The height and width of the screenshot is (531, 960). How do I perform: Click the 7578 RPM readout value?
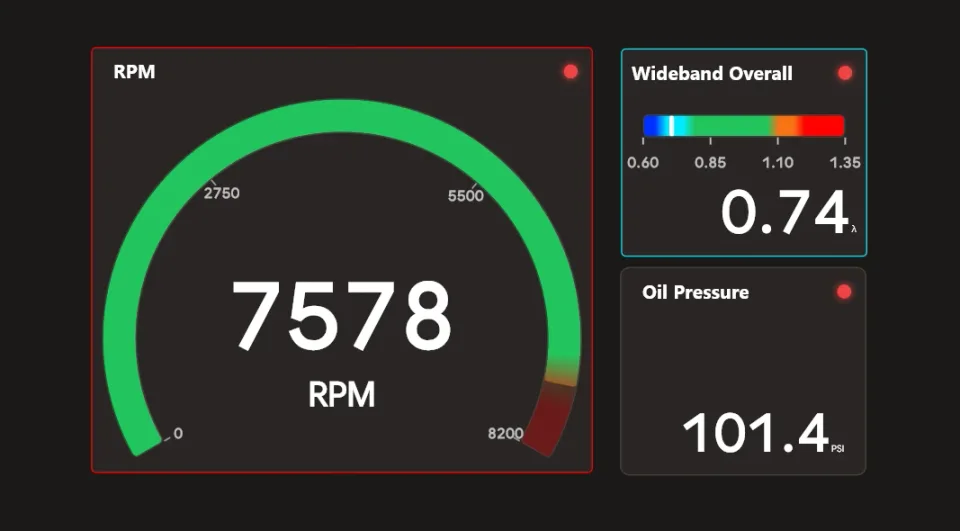coord(341,315)
